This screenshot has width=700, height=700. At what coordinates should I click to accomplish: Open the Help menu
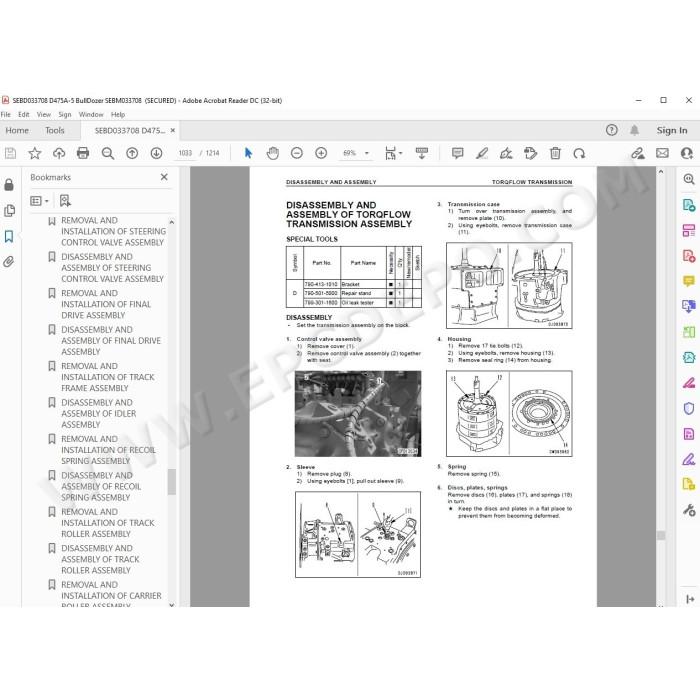click(x=118, y=115)
